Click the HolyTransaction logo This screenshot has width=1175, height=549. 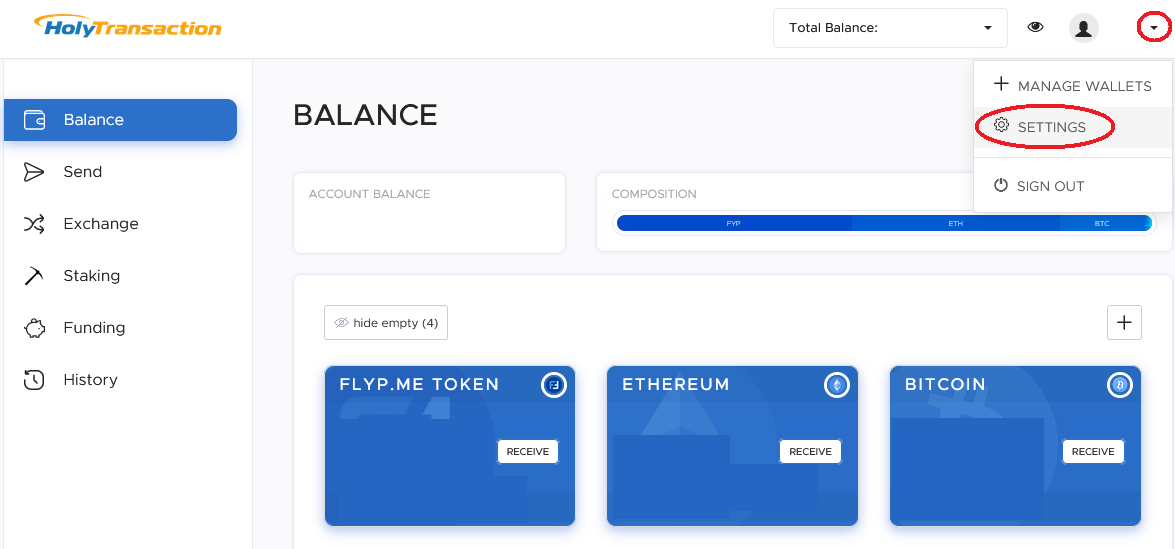pos(127,26)
